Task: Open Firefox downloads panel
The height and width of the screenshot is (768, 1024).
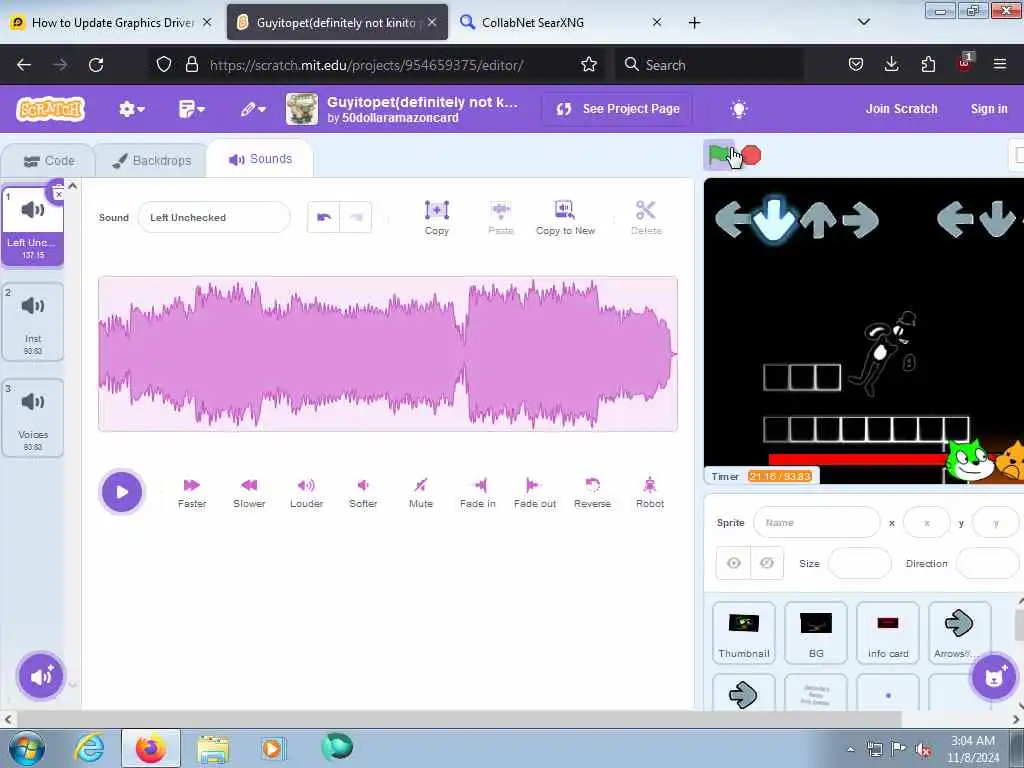Action: coord(891,65)
